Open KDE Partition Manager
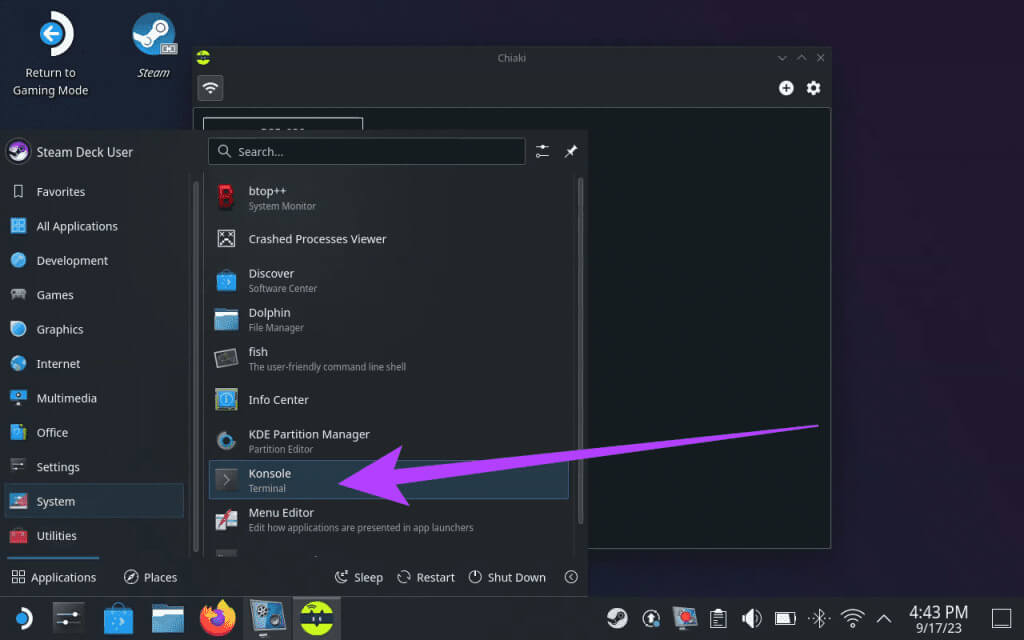The width and height of the screenshot is (1024, 640). click(x=389, y=441)
